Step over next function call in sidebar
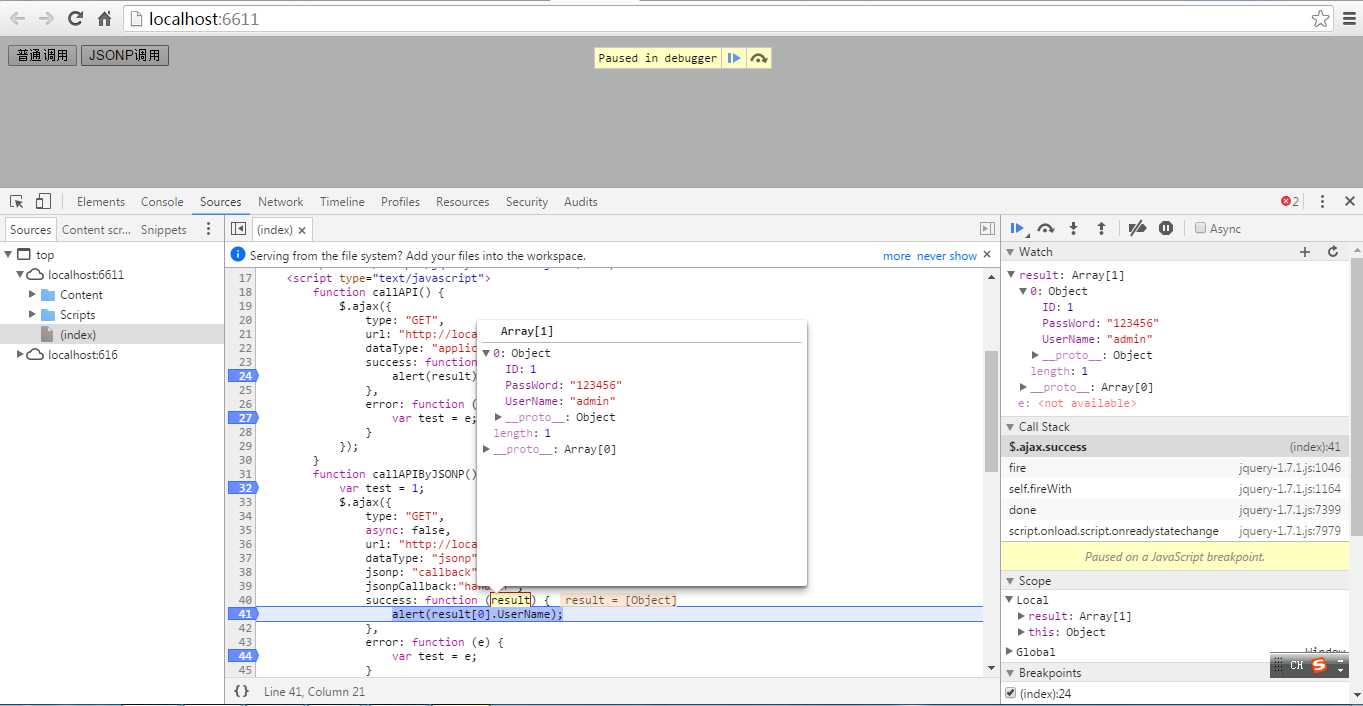Viewport: 1363px width, 706px height. click(1046, 228)
